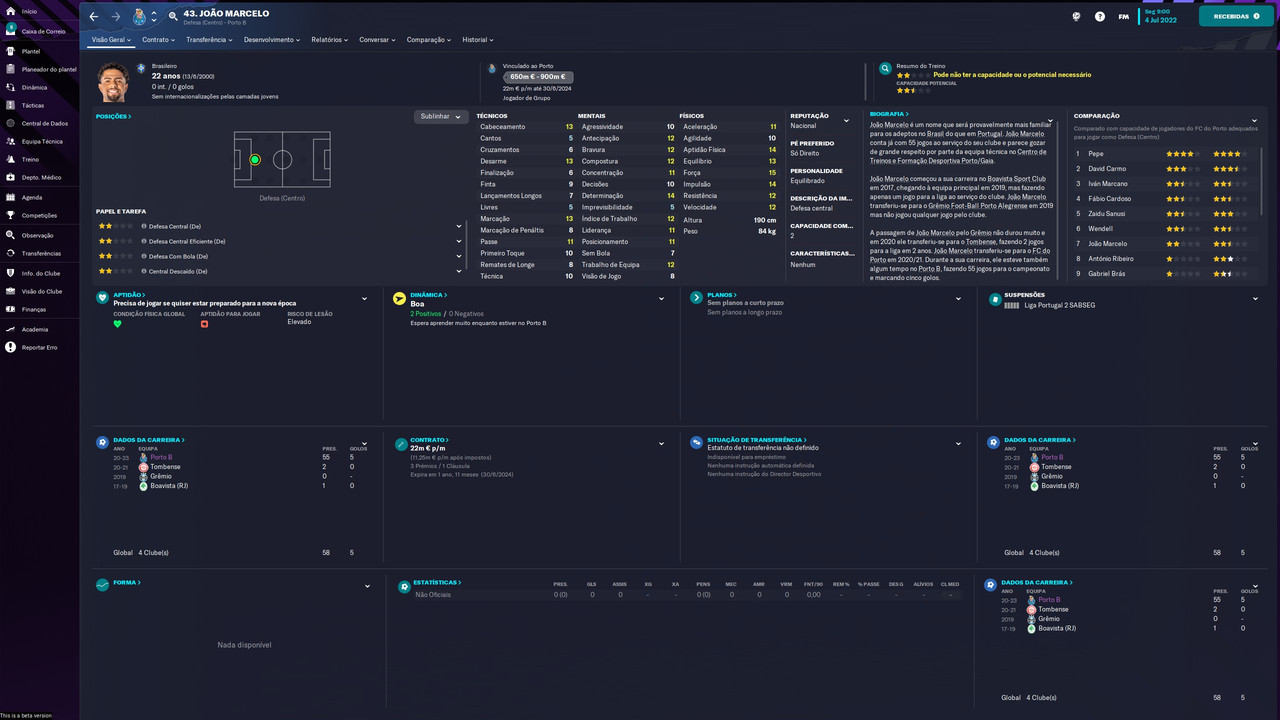
Task: Open the Transferência tab menu
Action: pyautogui.click(x=209, y=40)
